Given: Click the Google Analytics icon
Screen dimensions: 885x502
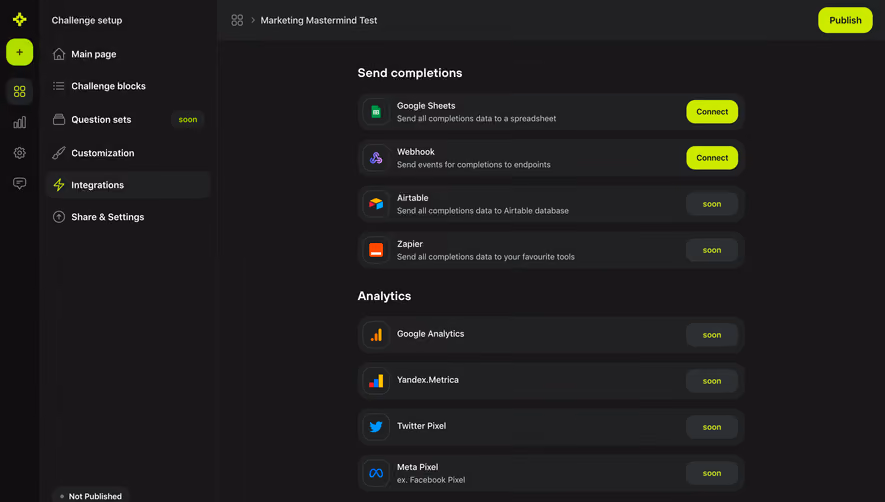Looking at the screenshot, I should (376, 335).
